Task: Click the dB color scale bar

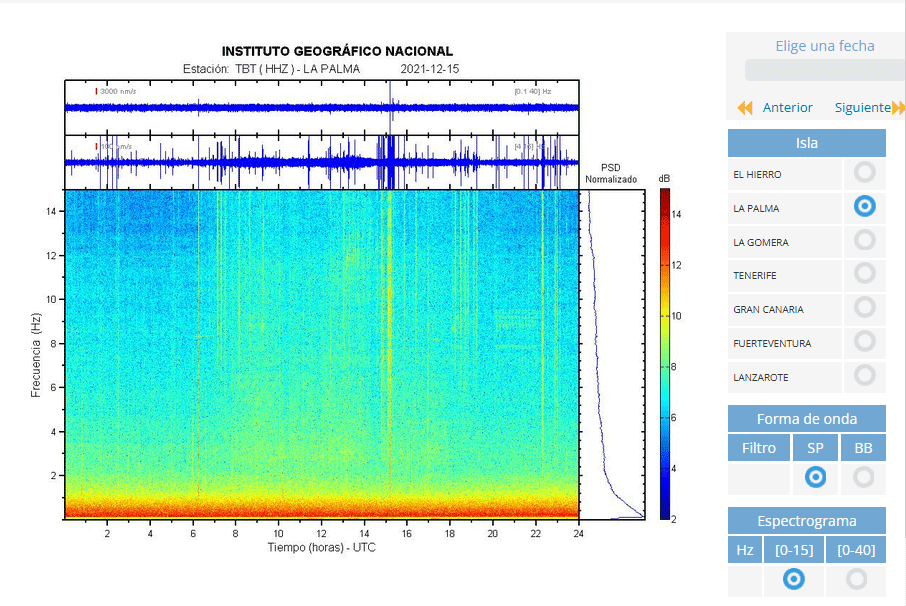Action: pyautogui.click(x=665, y=354)
